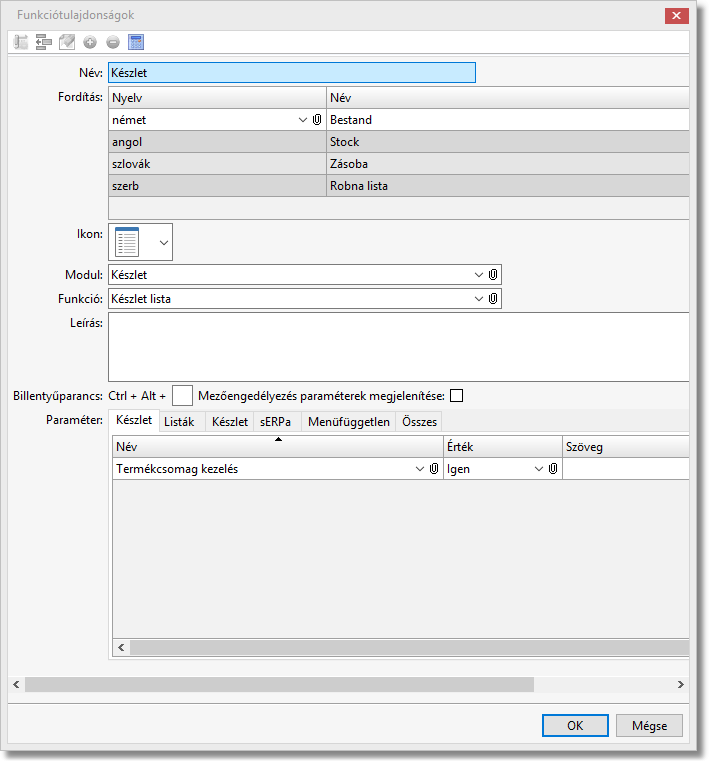Screen dimensions: 709x763
Task: Click the paperclip icon in the német row
Action: pyautogui.click(x=317, y=120)
